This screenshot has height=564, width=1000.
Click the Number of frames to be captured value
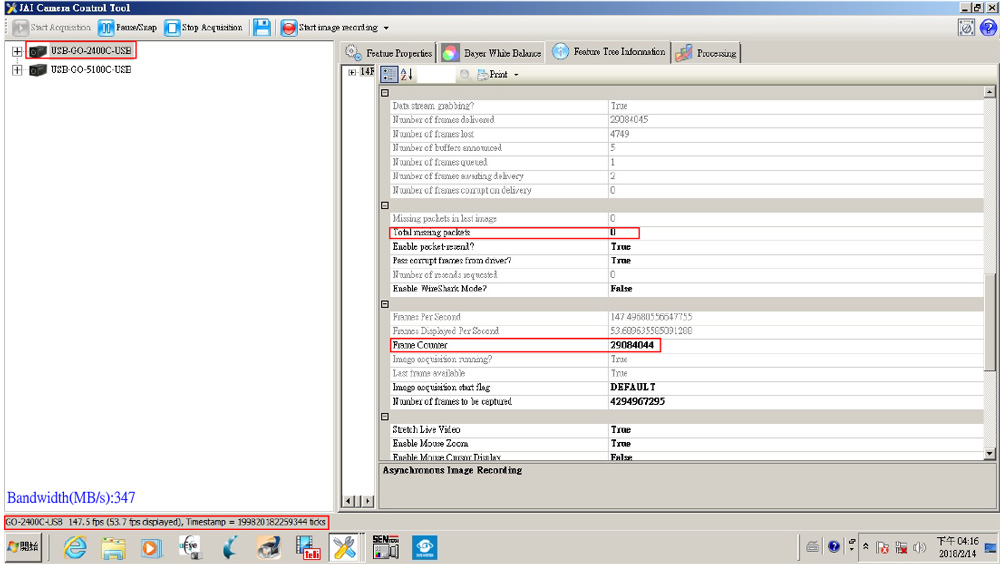point(637,401)
